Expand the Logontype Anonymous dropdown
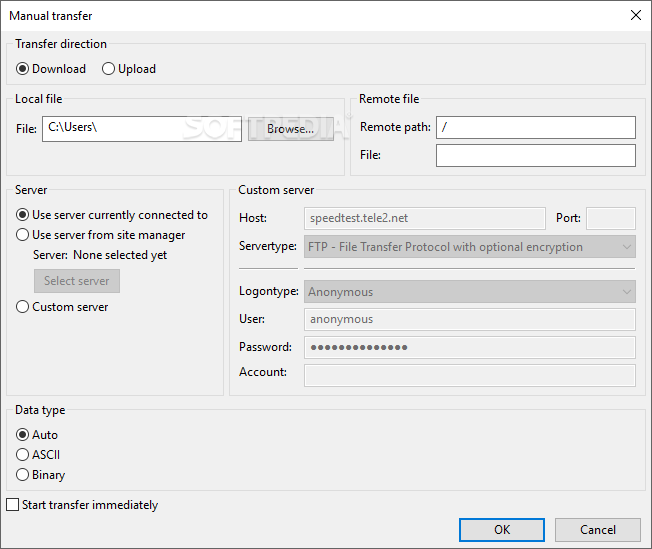Viewport: 652px width, 549px height. click(470, 292)
